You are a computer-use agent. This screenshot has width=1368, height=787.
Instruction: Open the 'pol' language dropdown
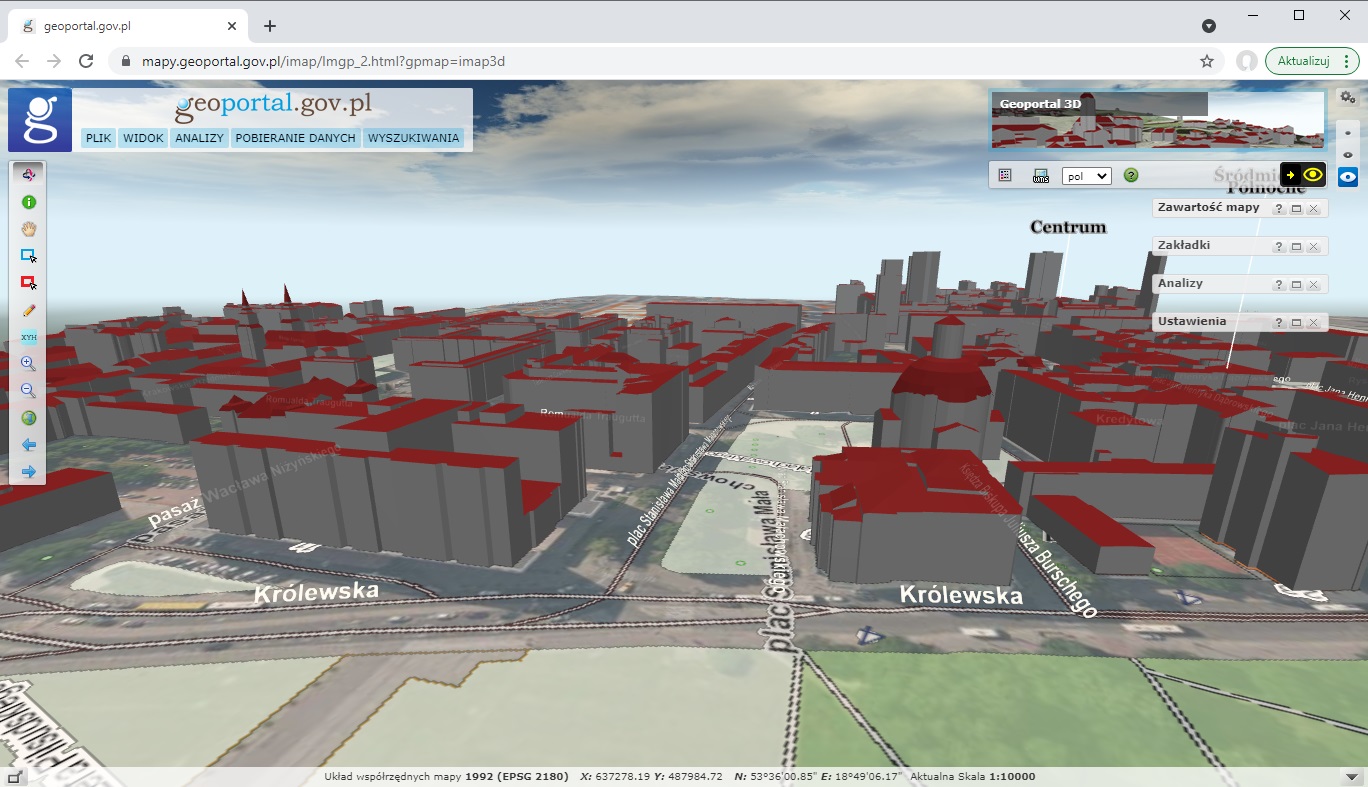tap(1087, 176)
